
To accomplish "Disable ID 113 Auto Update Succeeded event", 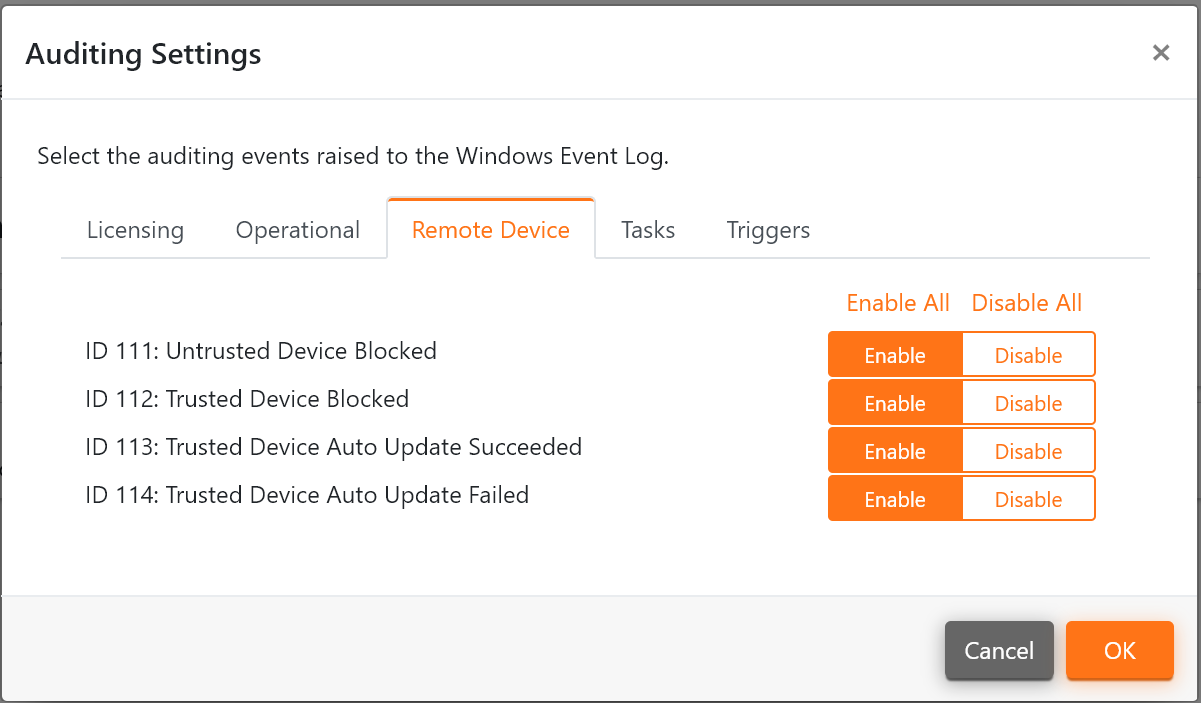I will tap(1028, 451).
